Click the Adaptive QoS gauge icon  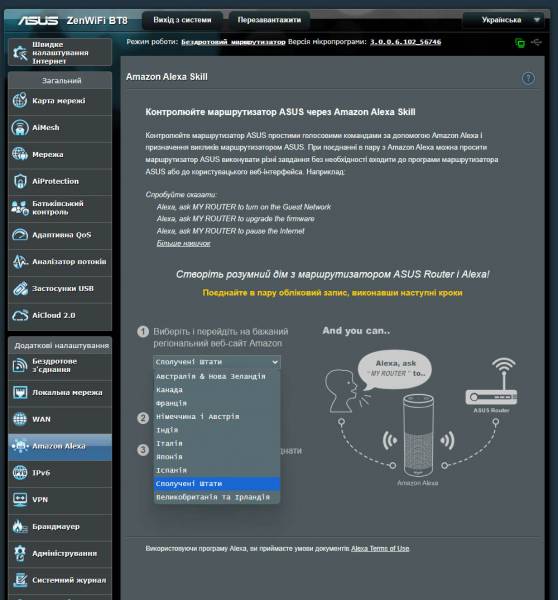tap(20, 235)
